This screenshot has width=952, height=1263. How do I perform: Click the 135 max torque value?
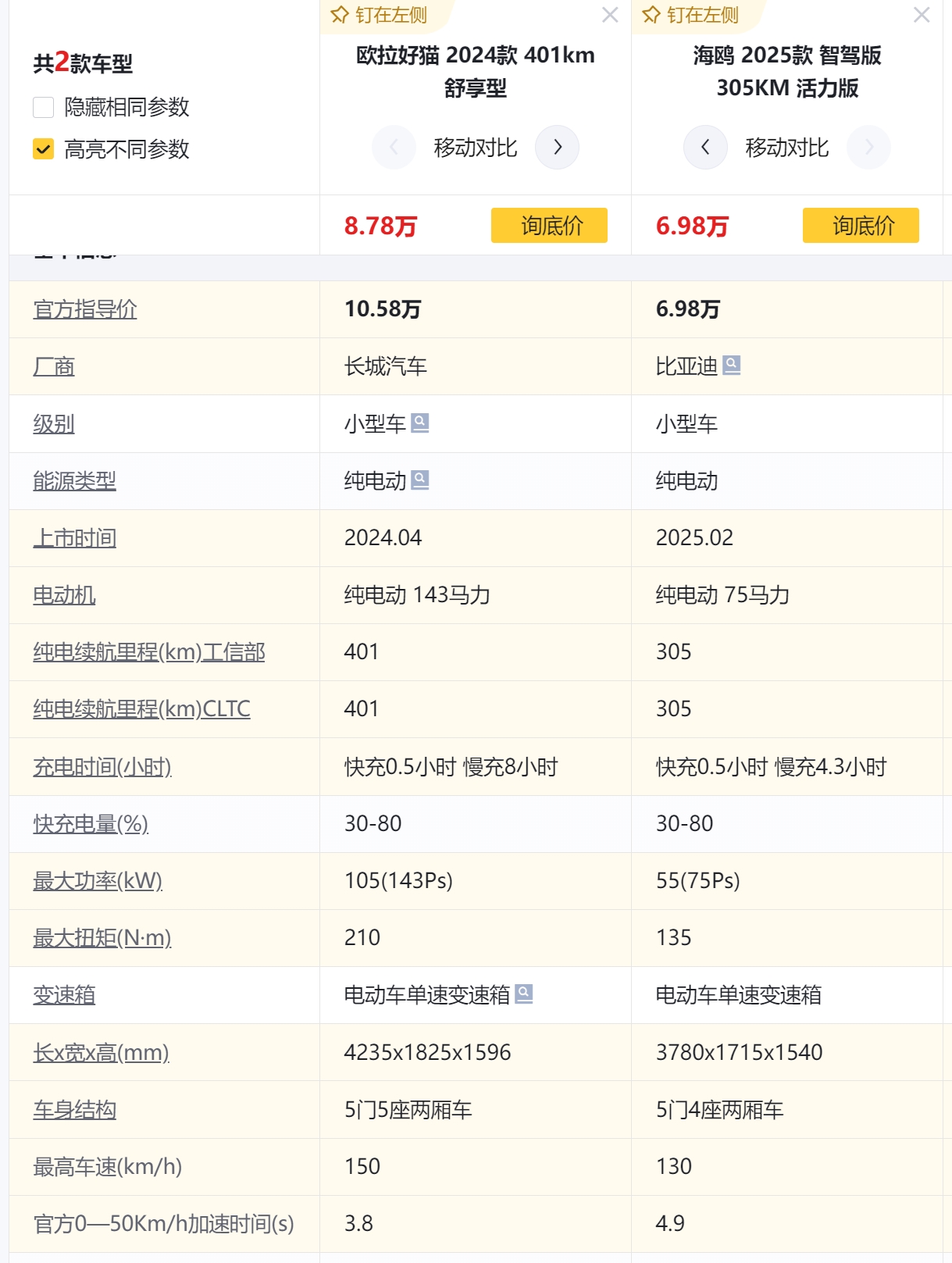(674, 938)
